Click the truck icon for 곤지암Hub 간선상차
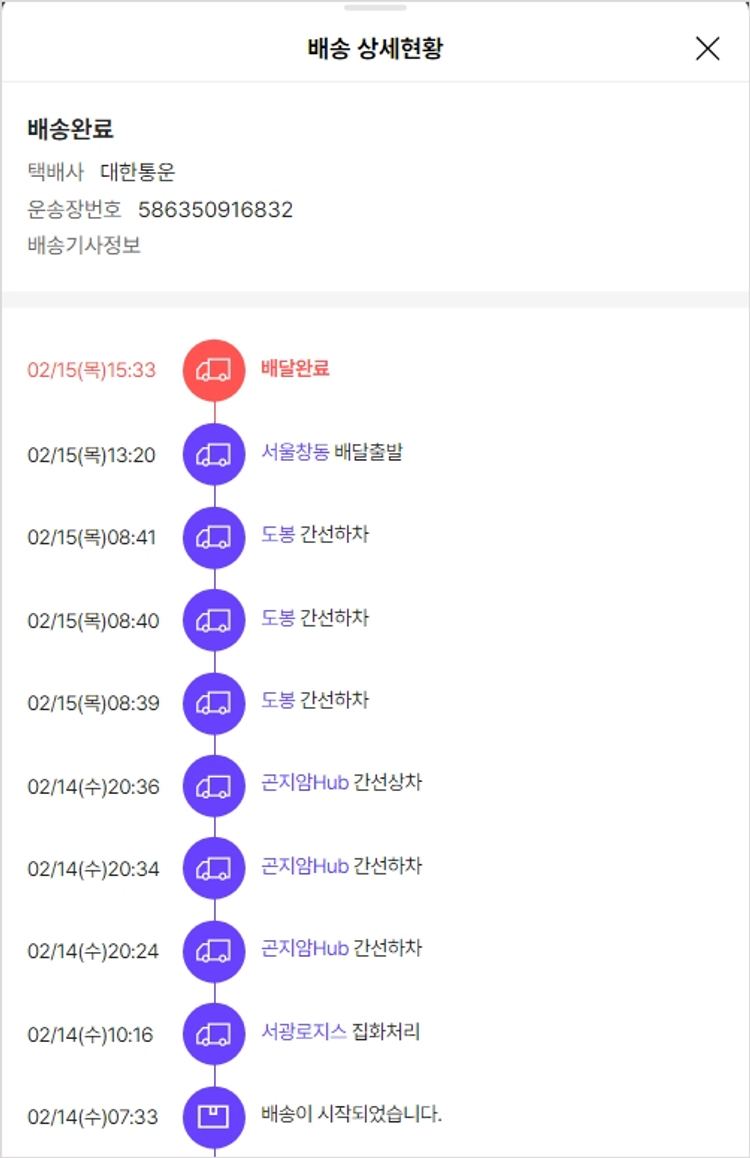Screen dimensions: 750x1158 click(214, 786)
